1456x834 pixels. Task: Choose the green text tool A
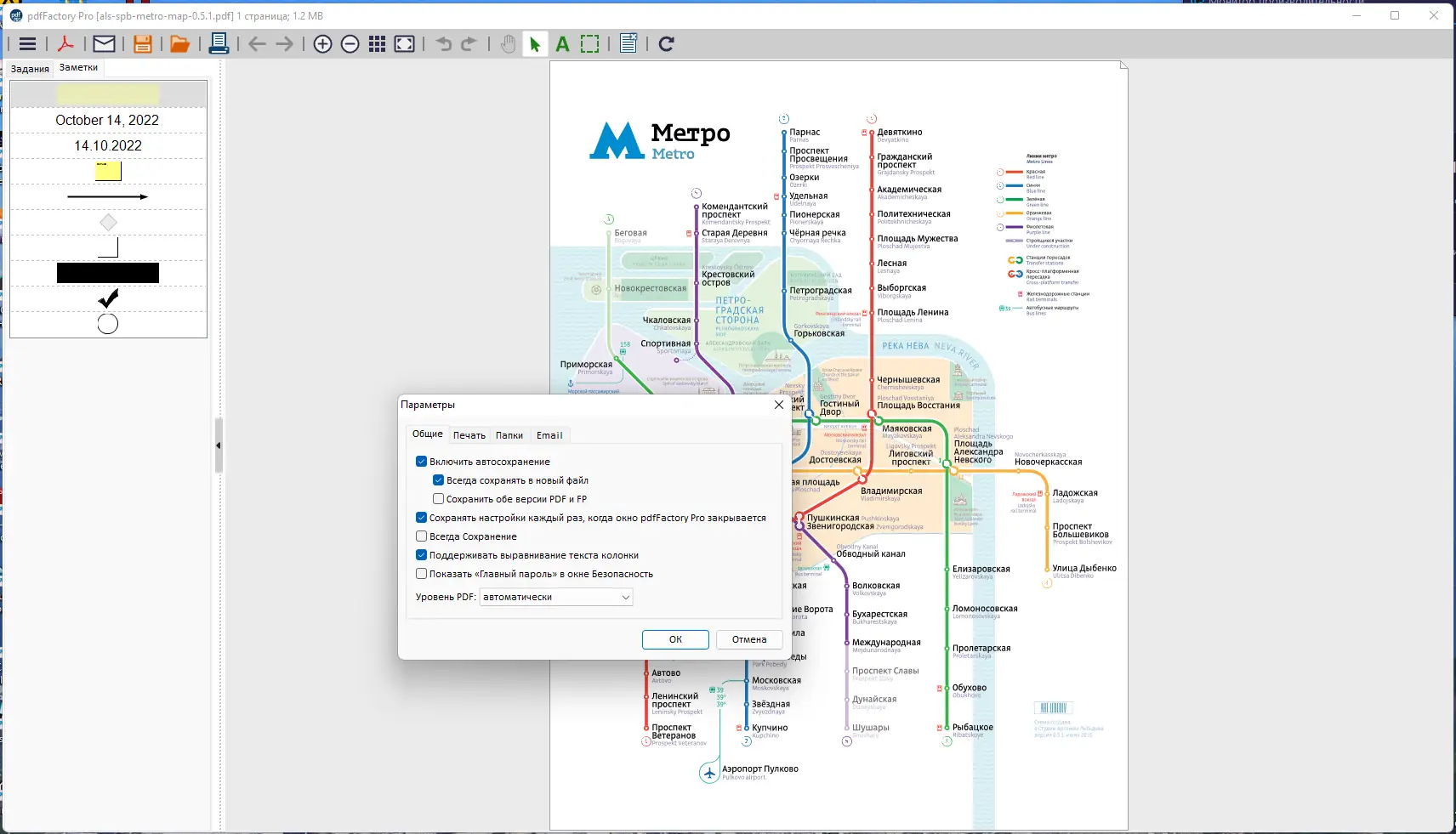pos(562,44)
